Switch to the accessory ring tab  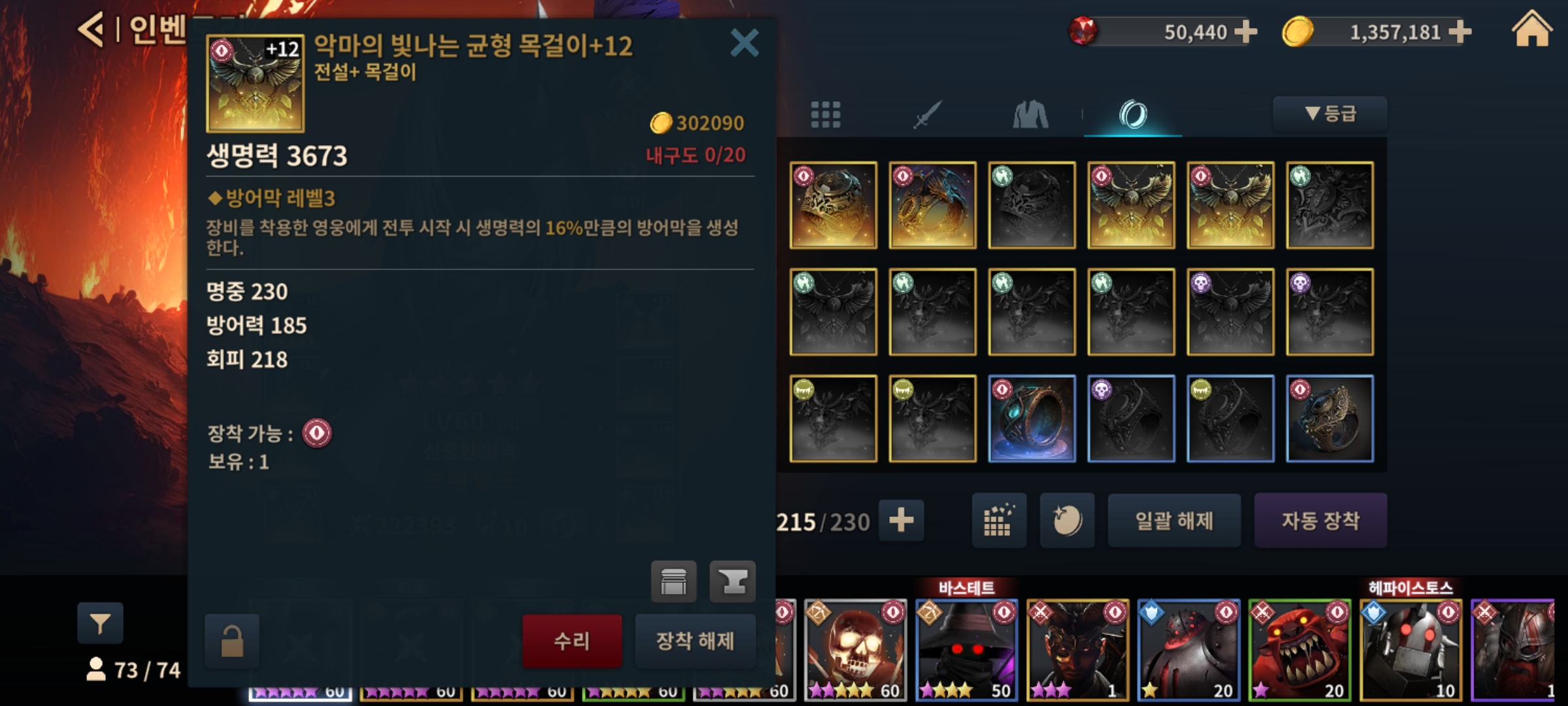coord(1133,114)
